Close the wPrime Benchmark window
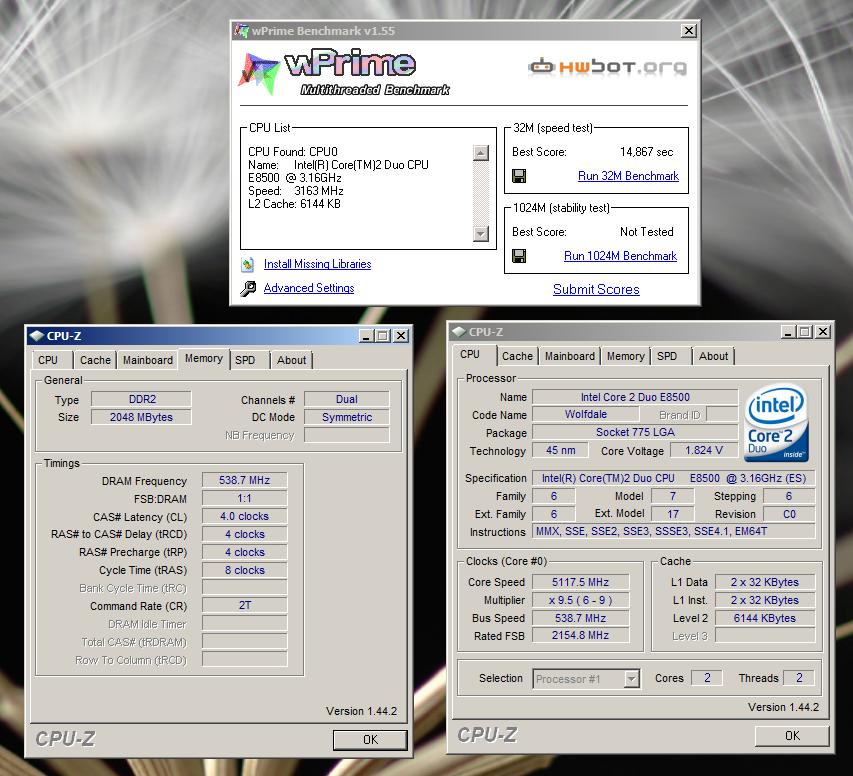The height and width of the screenshot is (776, 853). [x=689, y=30]
